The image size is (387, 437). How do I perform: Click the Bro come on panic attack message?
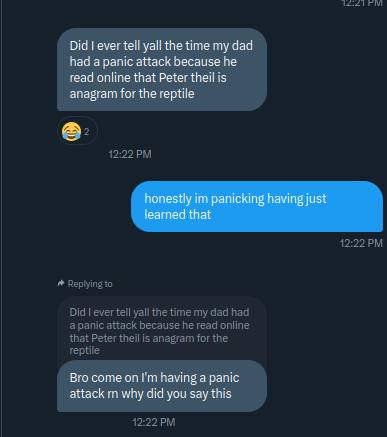[x=162, y=386]
